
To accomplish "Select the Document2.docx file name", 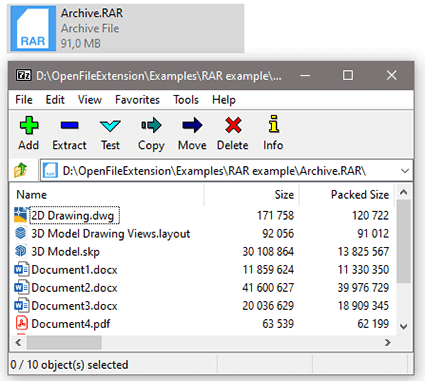I will click(74, 288).
